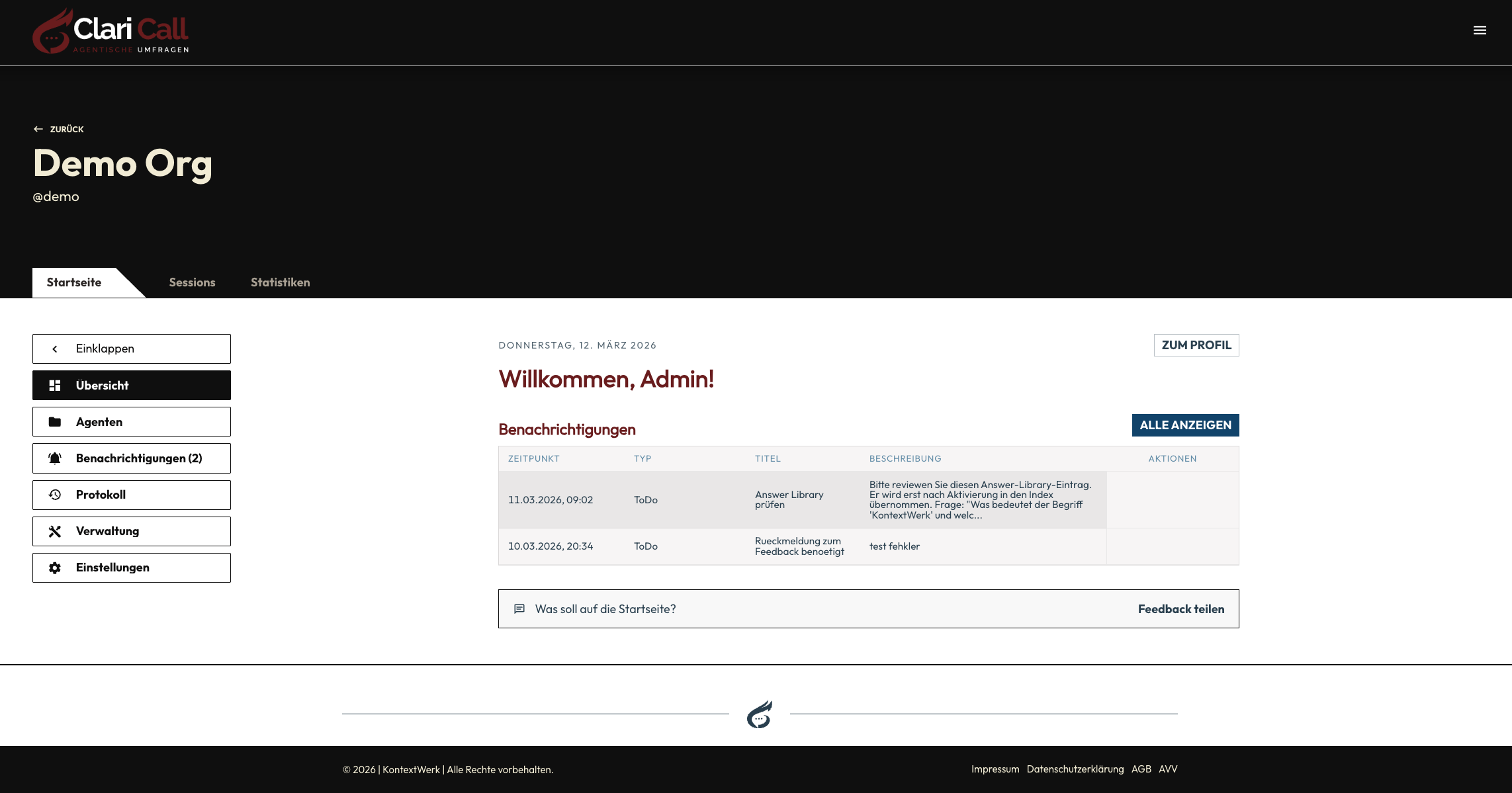
Task: Open the profile via ZUM PROFIL
Action: click(1196, 345)
